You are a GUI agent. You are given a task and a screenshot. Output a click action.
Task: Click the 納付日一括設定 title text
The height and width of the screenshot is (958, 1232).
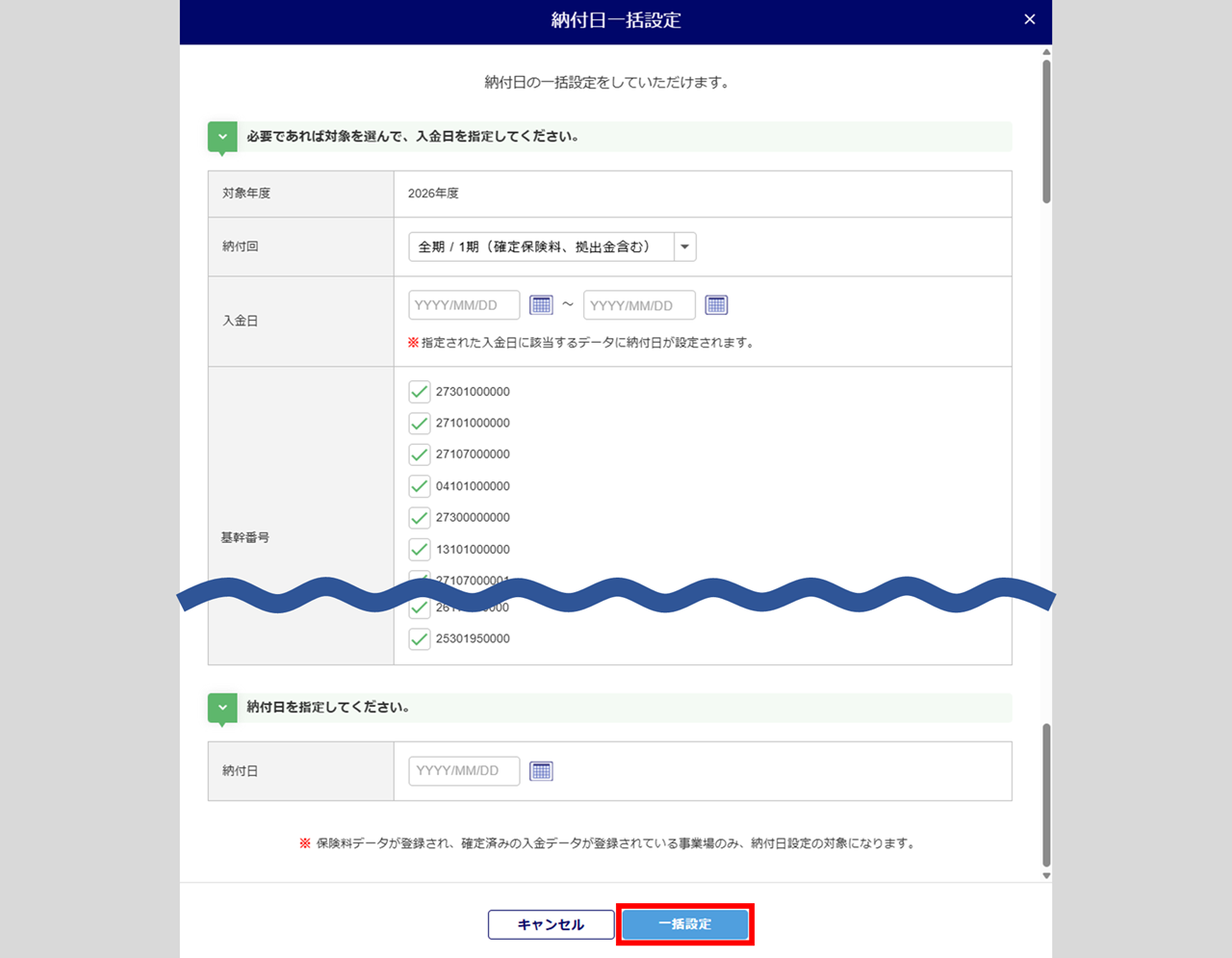coord(616,20)
